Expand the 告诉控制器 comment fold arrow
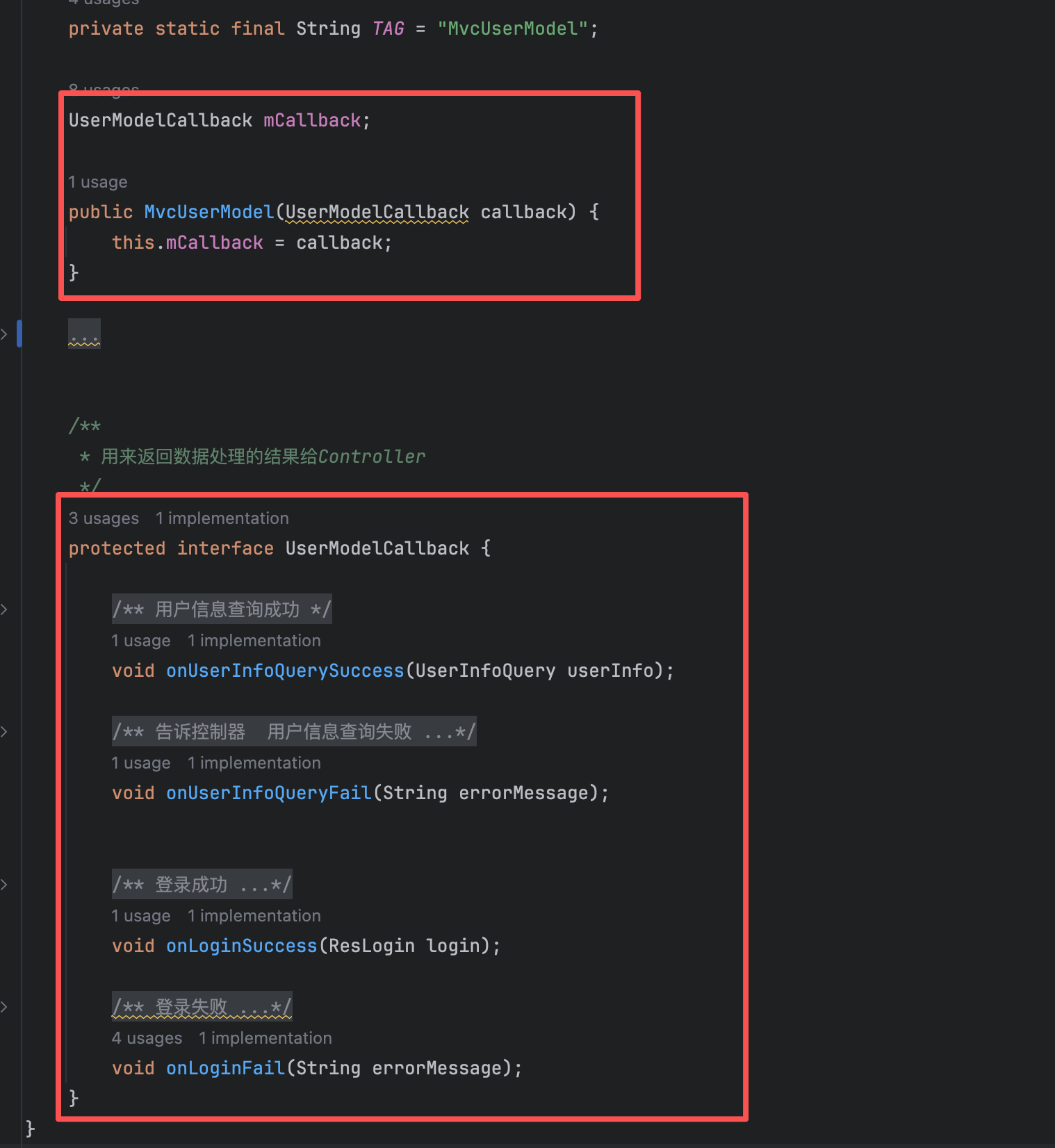The width and height of the screenshot is (1055, 1148). pos(4,732)
